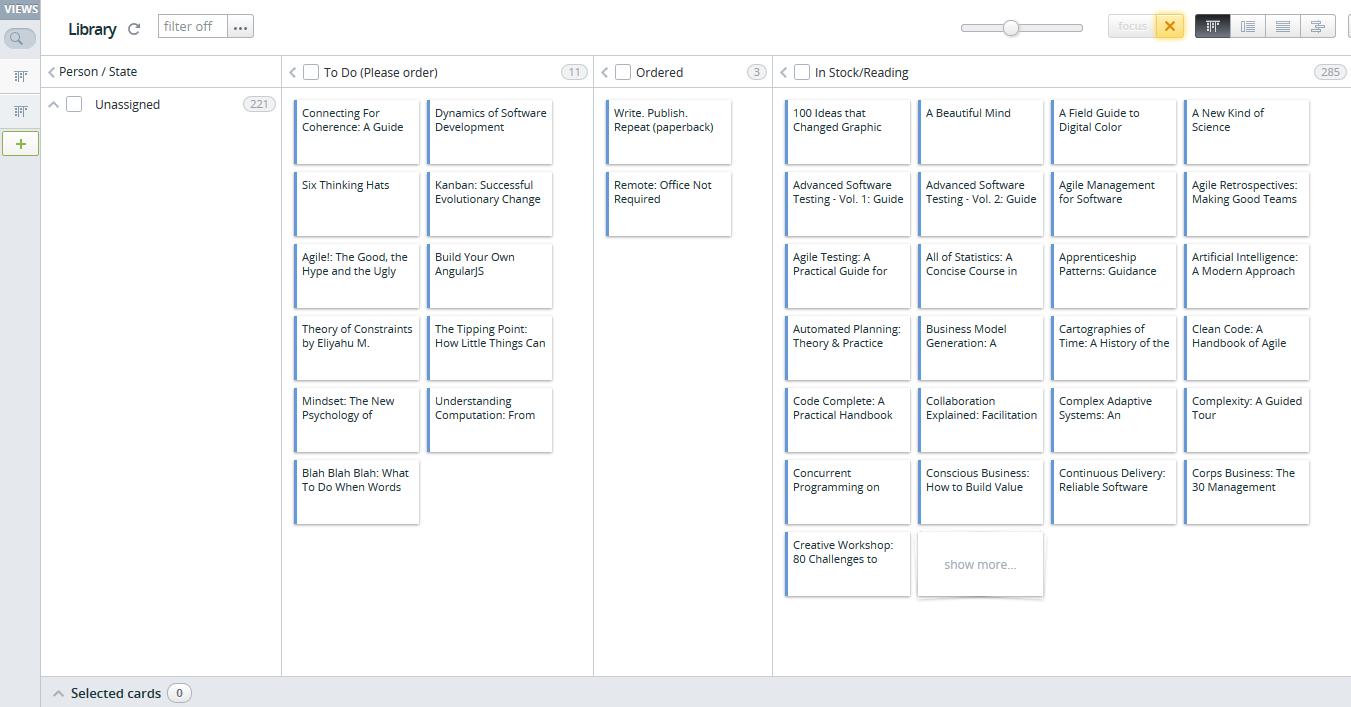Open the Artificial Intelligence: A Modern Approach card
1351x707 pixels.
coord(1247,276)
